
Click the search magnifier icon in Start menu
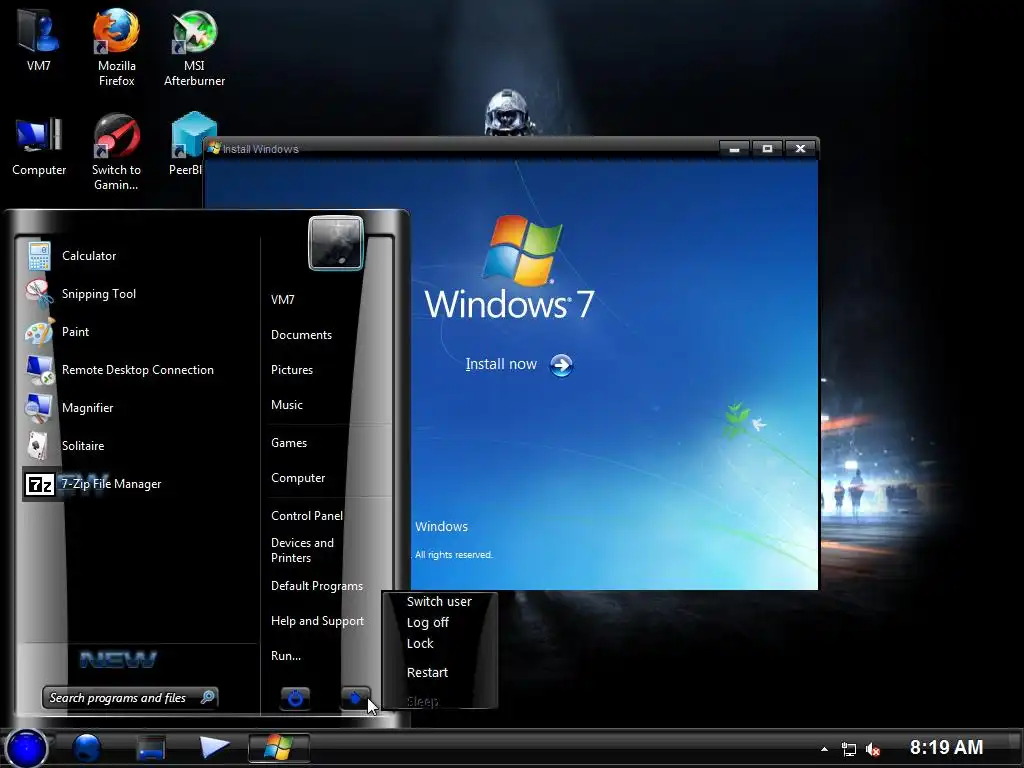[208, 697]
